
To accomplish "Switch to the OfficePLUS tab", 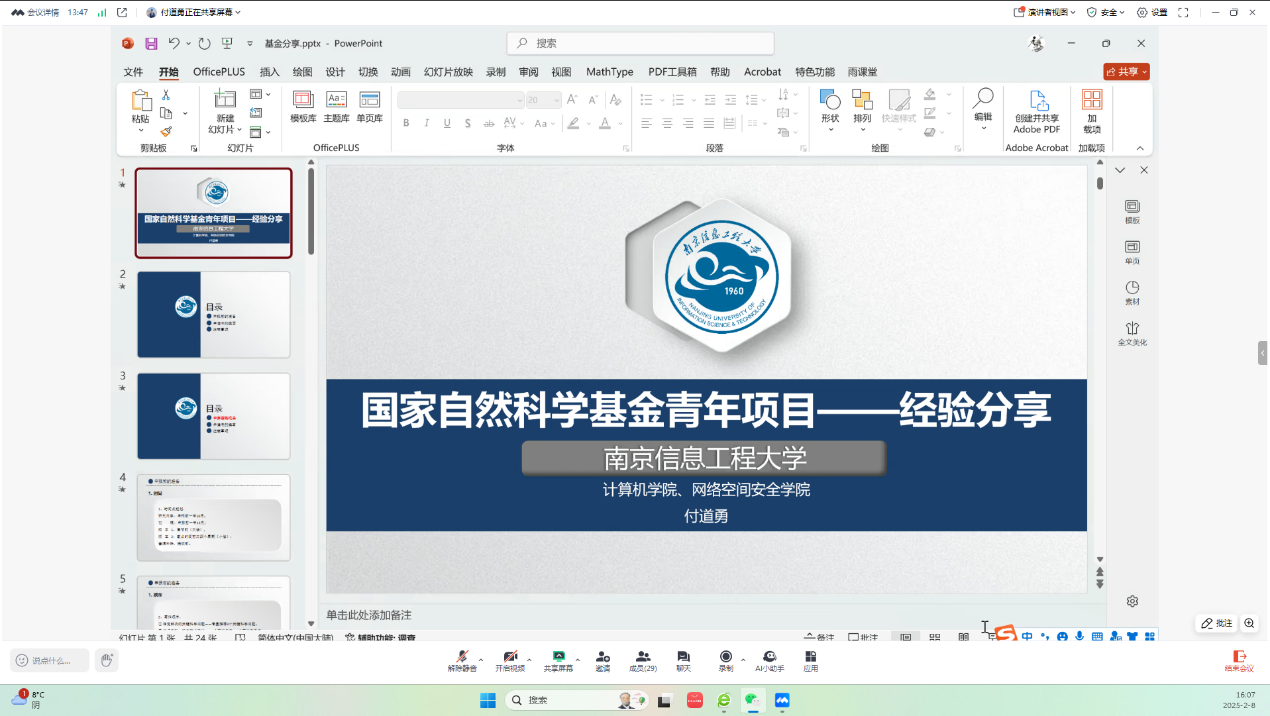I will click(219, 72).
